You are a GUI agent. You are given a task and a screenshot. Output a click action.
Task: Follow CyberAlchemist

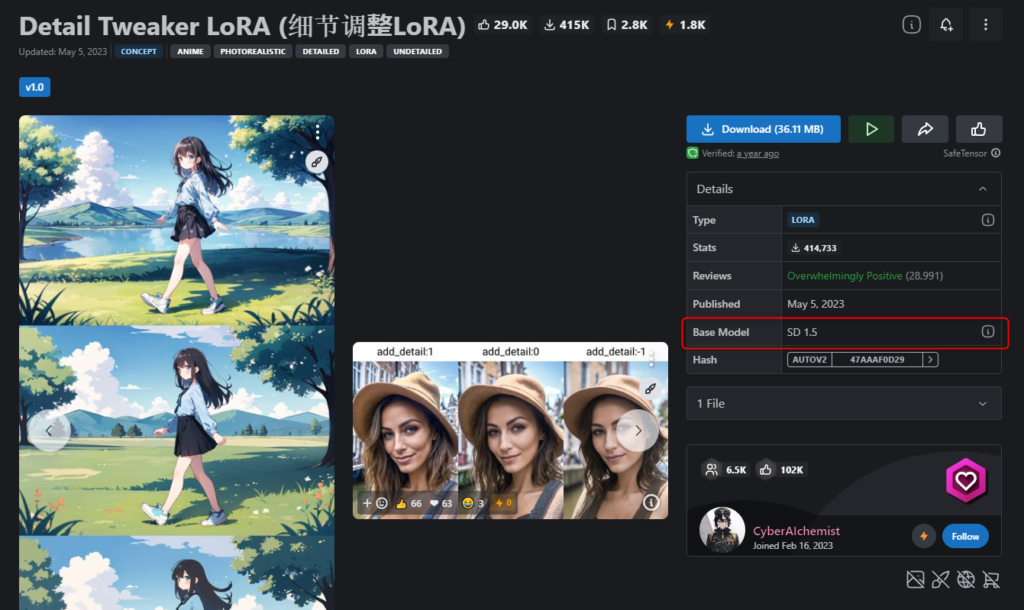click(965, 536)
